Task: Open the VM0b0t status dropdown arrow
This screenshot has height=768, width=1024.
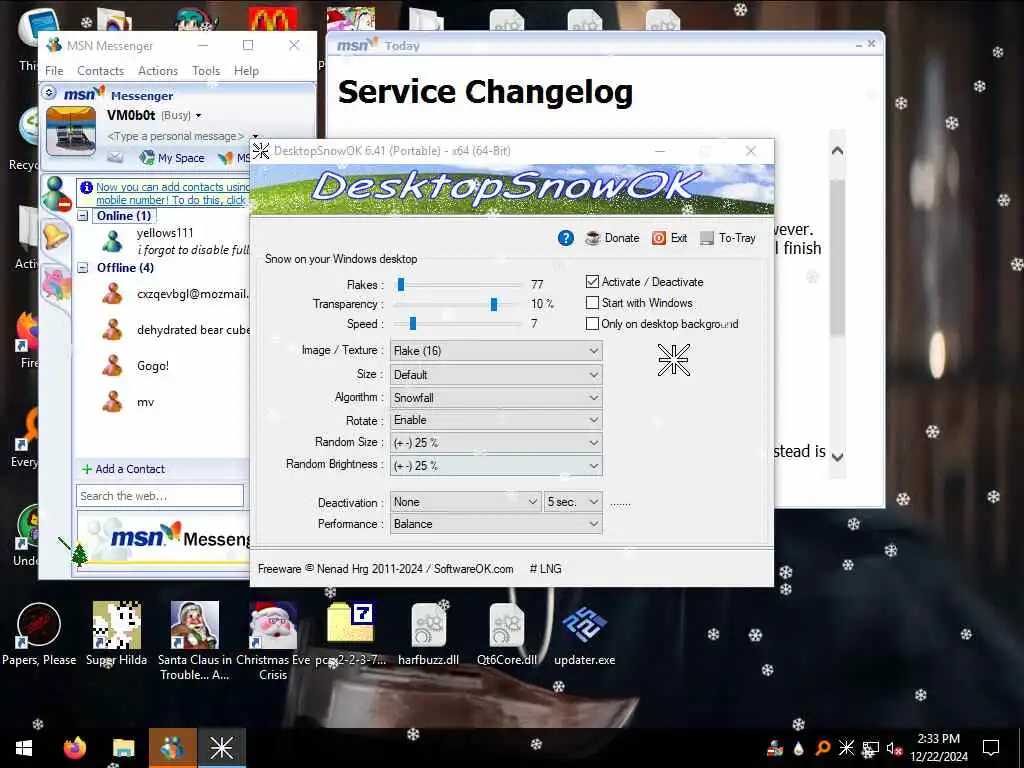Action: pos(199,116)
